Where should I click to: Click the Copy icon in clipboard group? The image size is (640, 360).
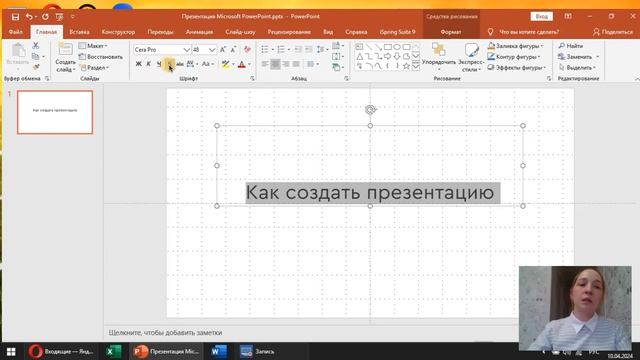(x=36, y=56)
